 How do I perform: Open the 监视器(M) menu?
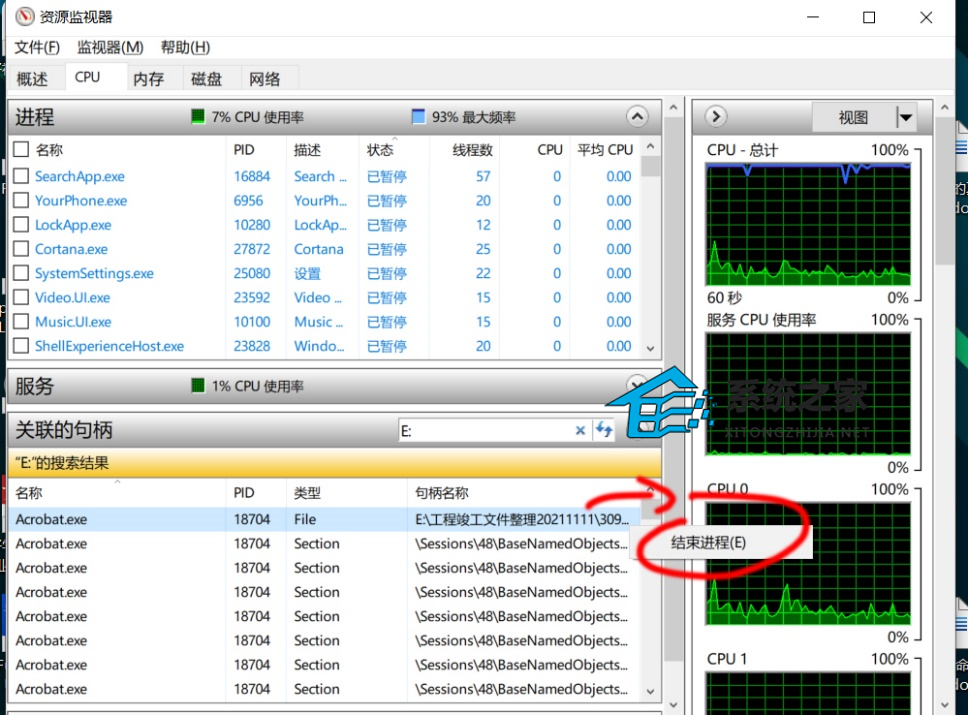(110, 47)
